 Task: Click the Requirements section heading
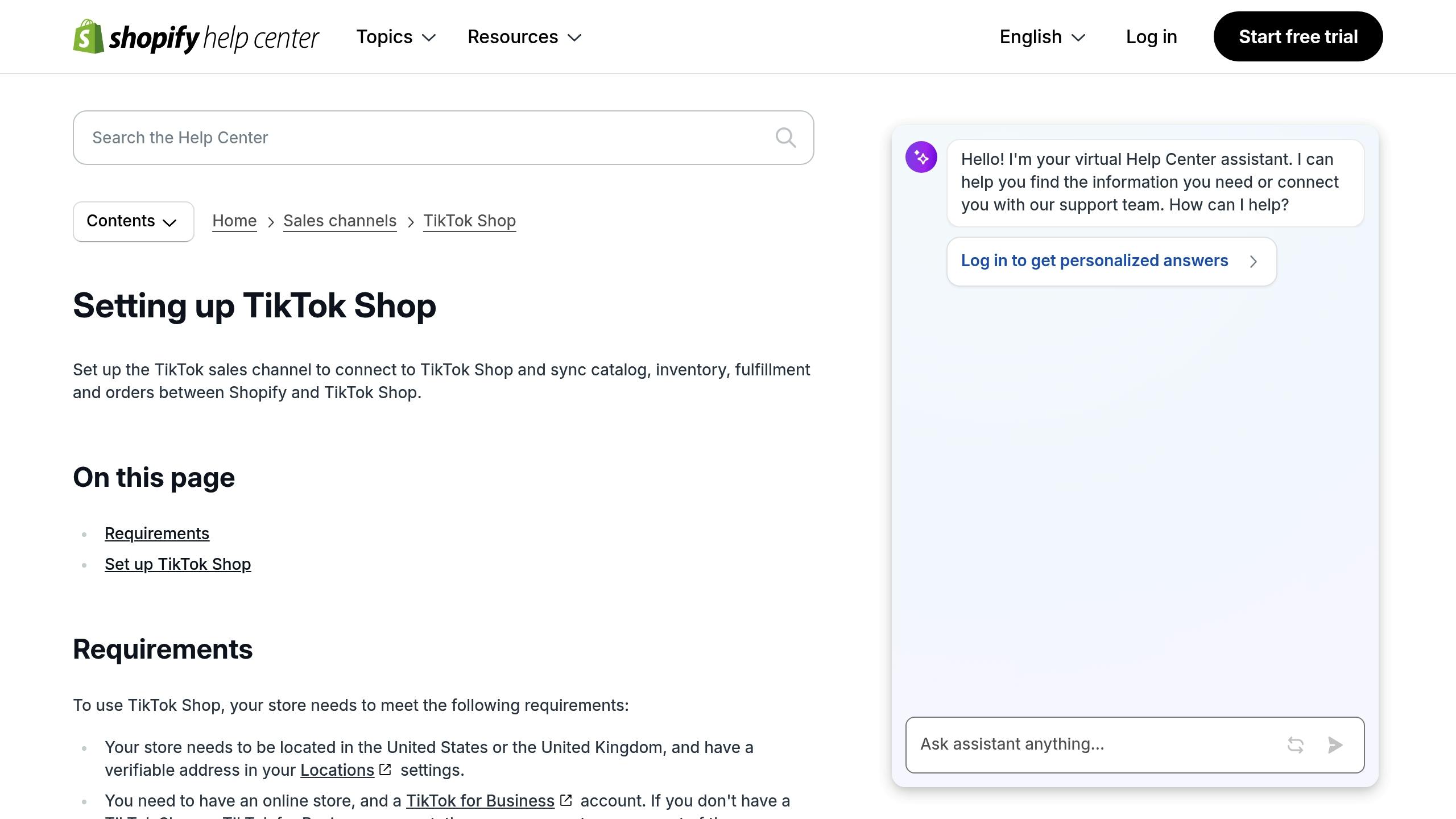[x=163, y=649]
